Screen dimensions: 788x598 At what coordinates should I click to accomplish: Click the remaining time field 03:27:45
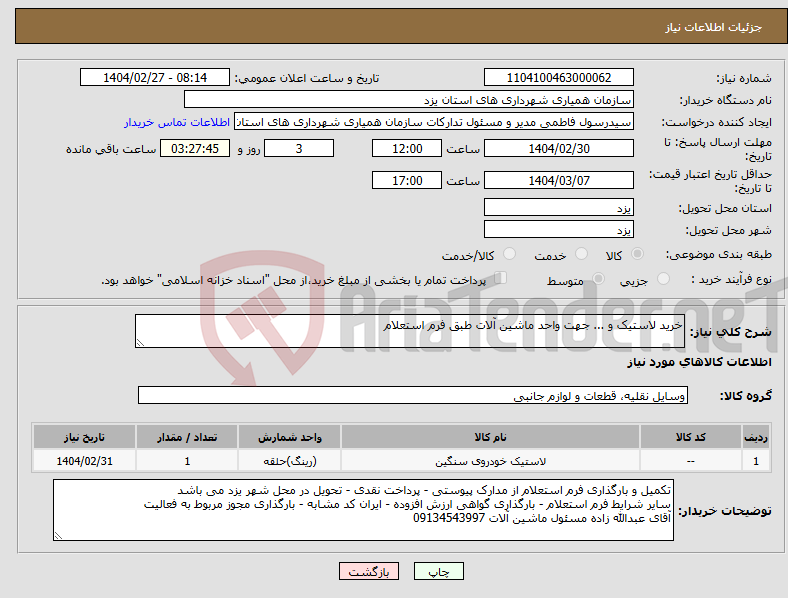click(195, 149)
